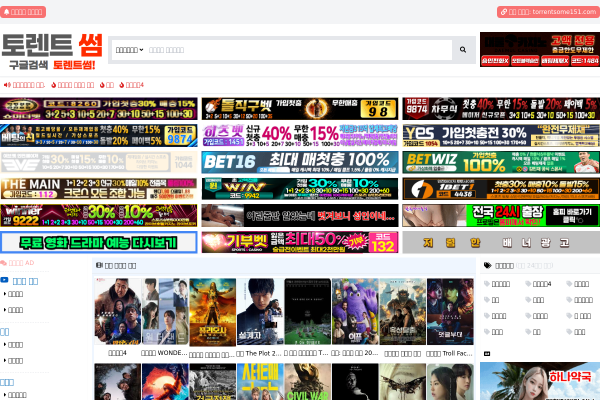Click the megaphone announcement link
600x400 pixels.
[24, 85]
